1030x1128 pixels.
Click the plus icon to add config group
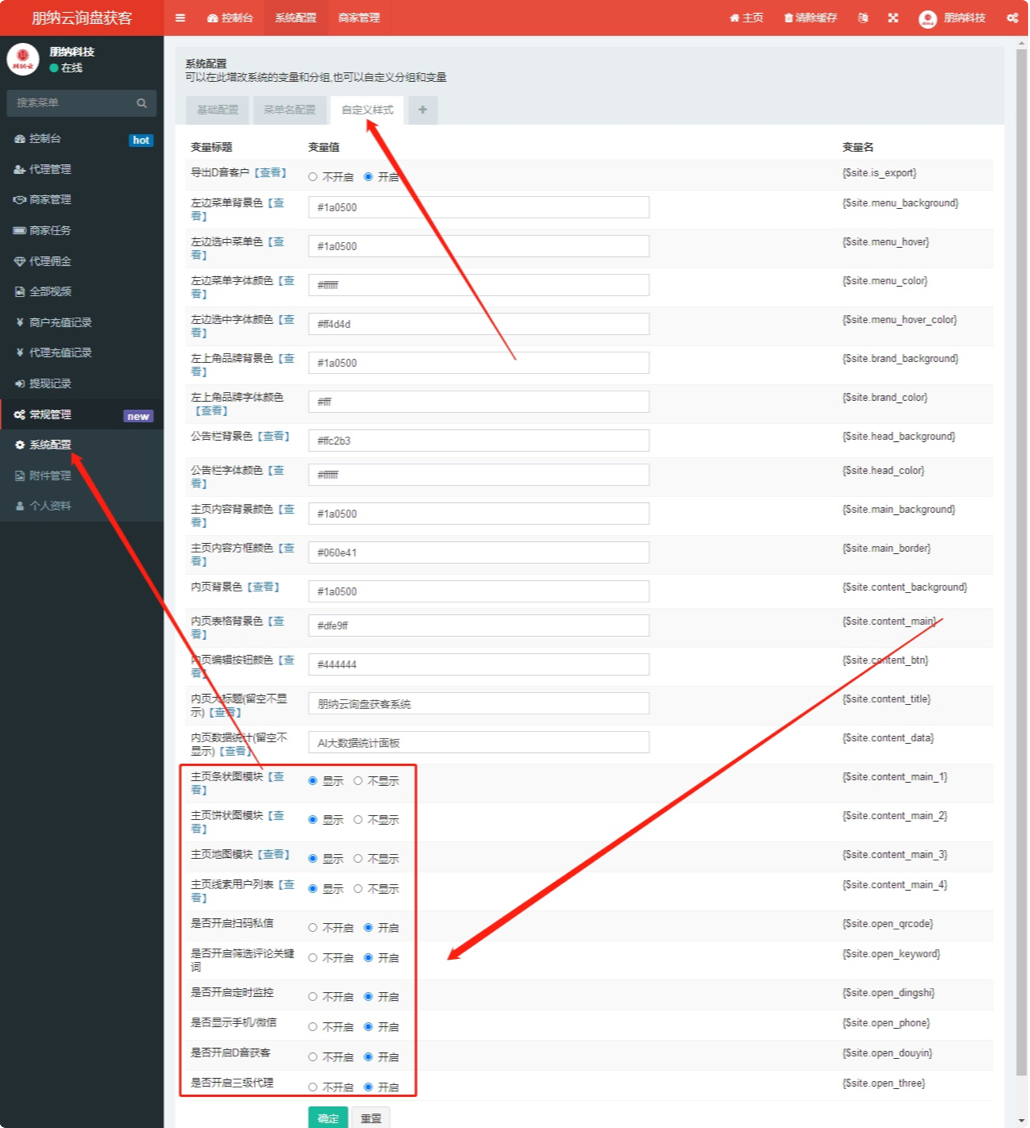pos(423,109)
